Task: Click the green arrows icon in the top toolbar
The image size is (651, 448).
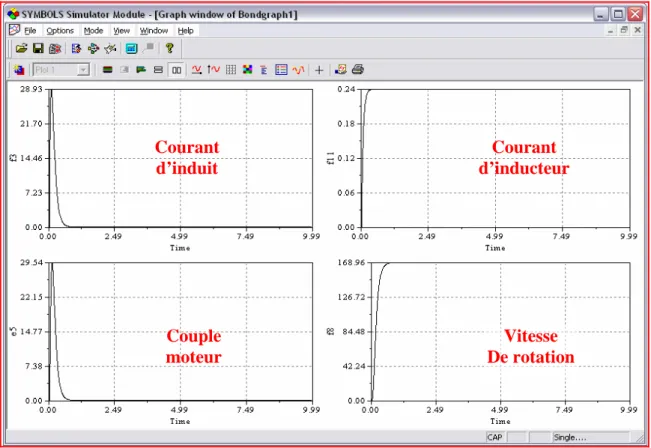Action: [93, 49]
